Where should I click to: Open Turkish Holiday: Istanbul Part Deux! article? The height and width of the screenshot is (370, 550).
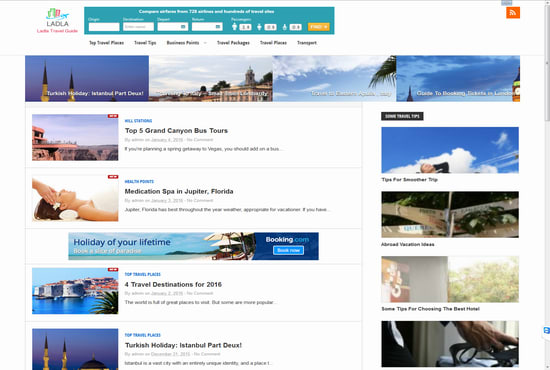(183, 345)
